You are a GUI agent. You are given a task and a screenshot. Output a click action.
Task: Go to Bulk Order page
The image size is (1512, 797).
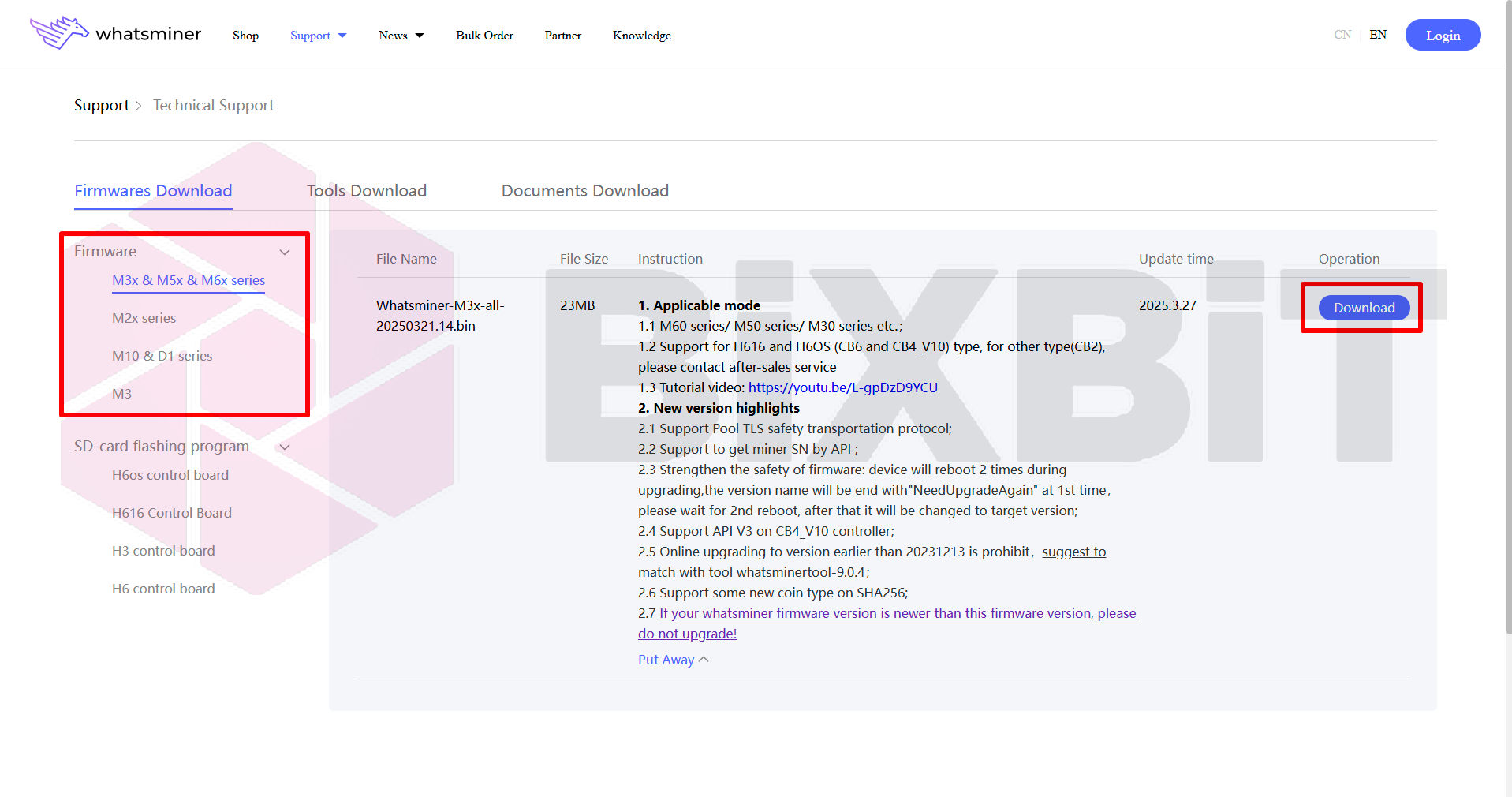pyautogui.click(x=484, y=36)
